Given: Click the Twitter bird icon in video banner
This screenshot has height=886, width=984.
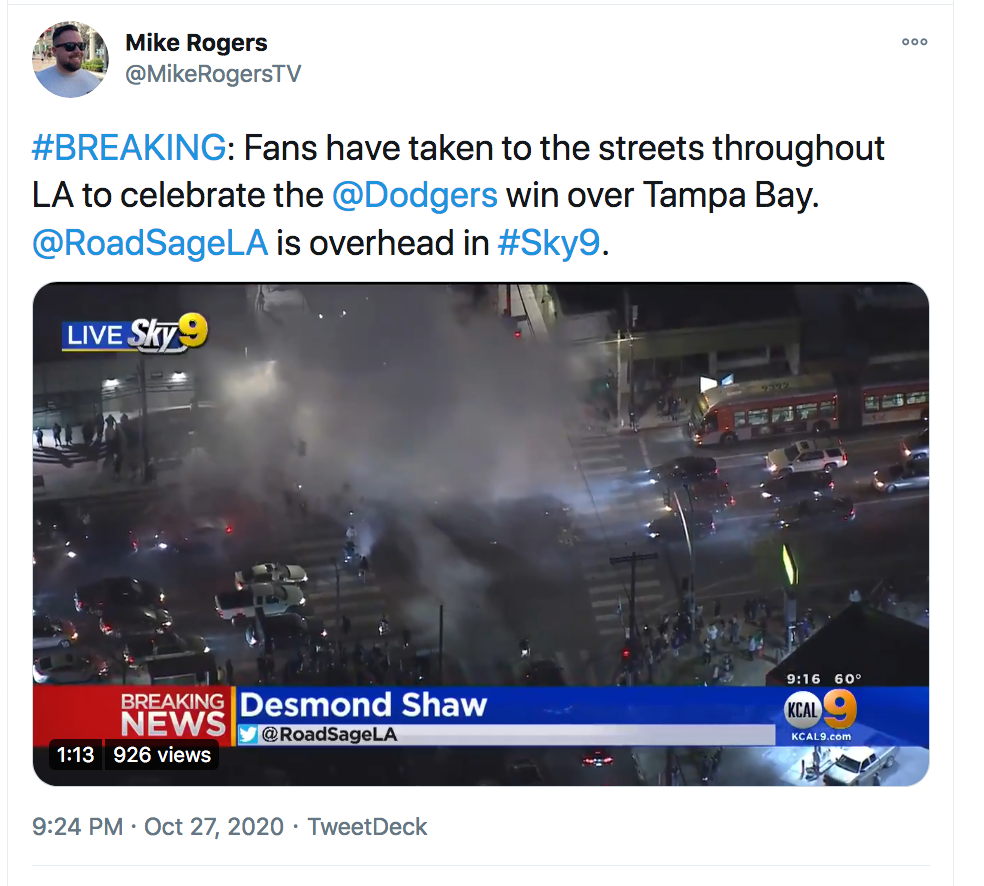Looking at the screenshot, I should coord(249,734).
